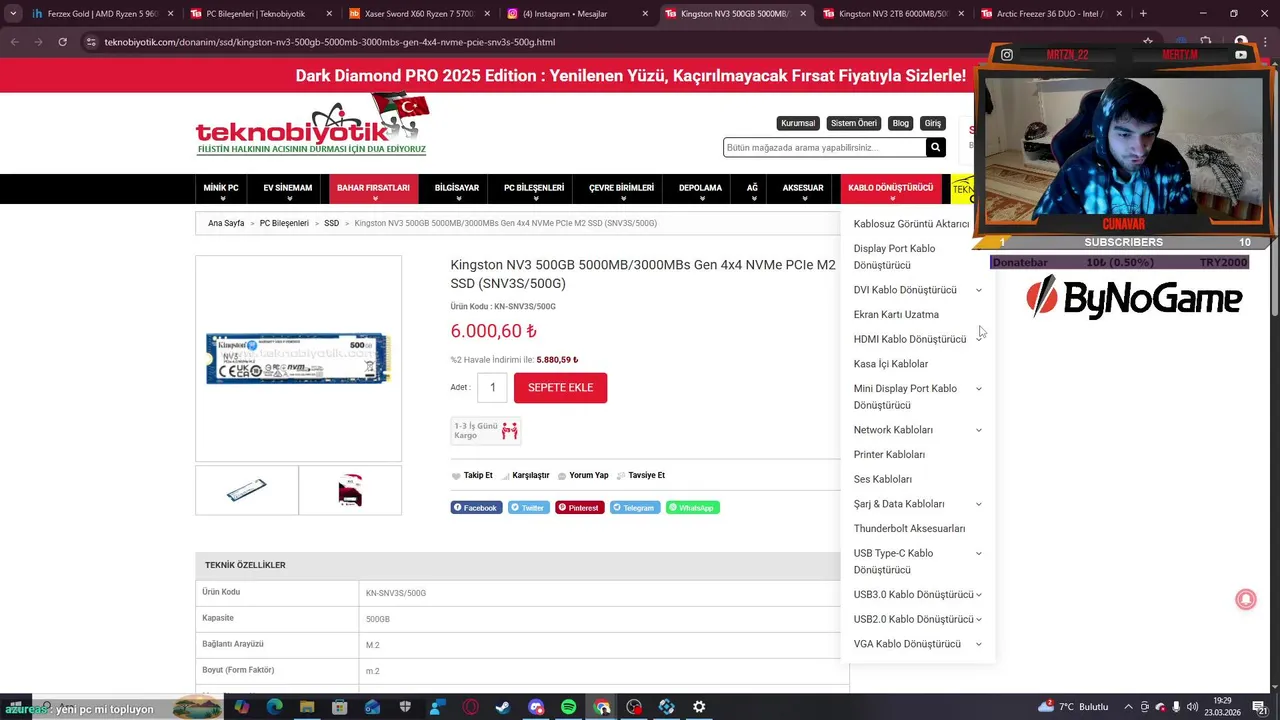Image resolution: width=1280 pixels, height=720 pixels.
Task: Click the red notification bell icon
Action: tap(1246, 599)
